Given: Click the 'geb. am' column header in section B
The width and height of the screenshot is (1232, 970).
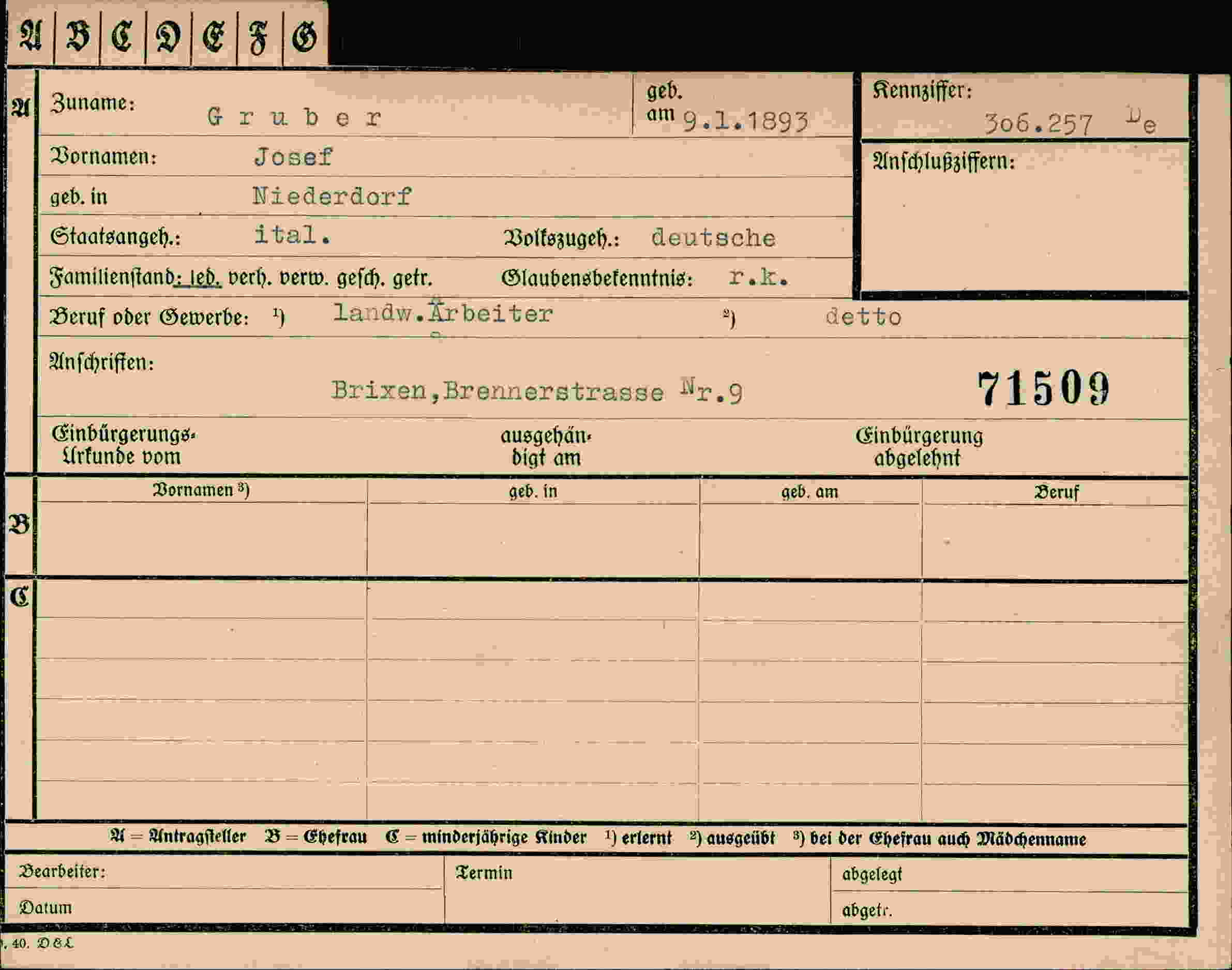Looking at the screenshot, I should click(x=809, y=492).
